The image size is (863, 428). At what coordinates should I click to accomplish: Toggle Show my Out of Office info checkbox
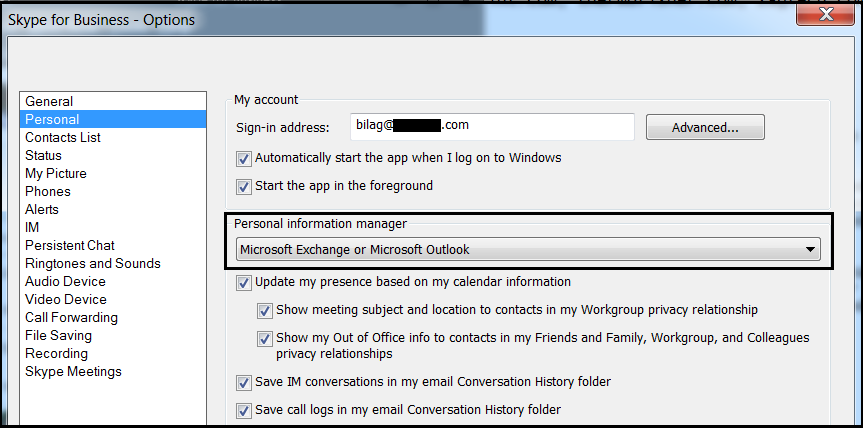click(x=265, y=338)
